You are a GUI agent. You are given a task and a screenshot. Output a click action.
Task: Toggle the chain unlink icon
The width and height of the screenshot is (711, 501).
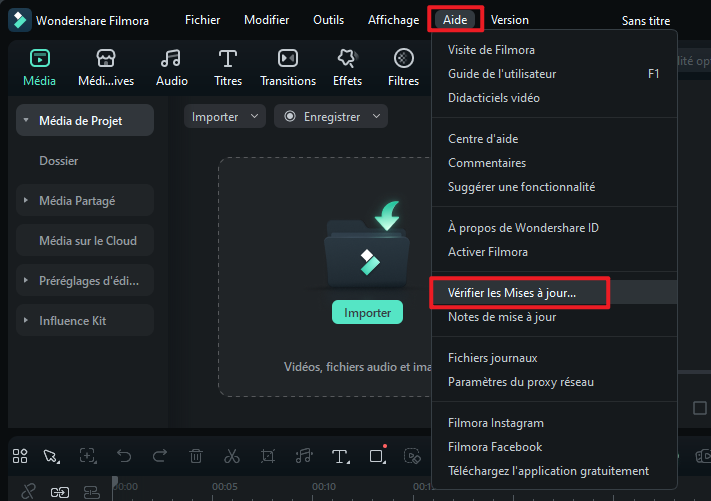coord(28,491)
